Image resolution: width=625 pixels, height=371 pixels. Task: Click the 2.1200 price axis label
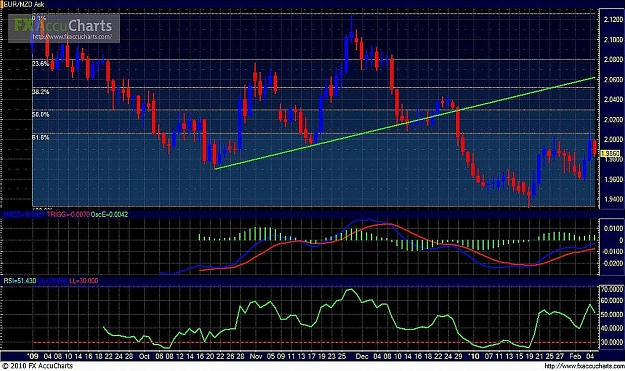(x=613, y=20)
